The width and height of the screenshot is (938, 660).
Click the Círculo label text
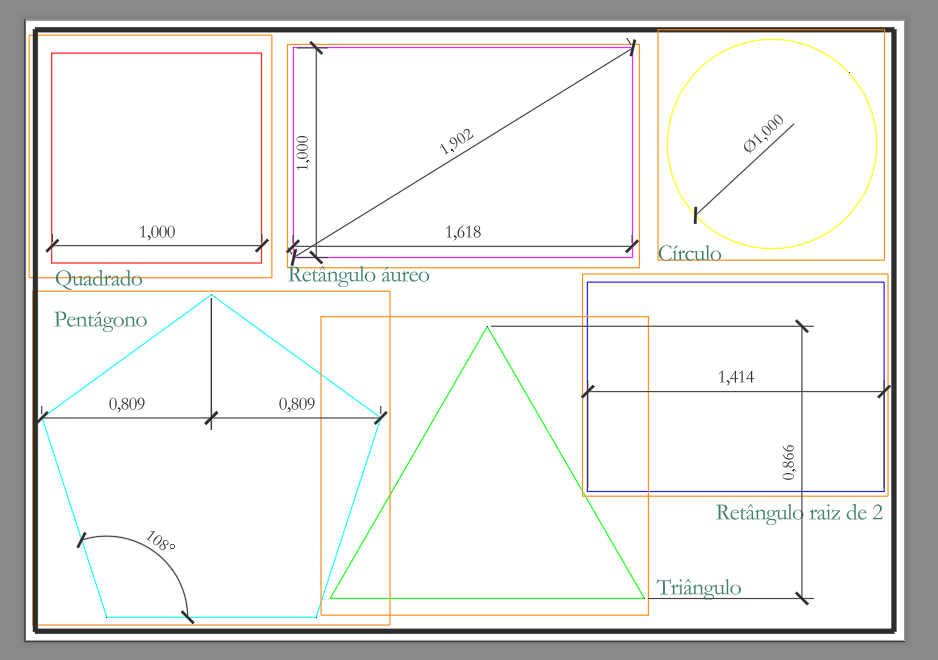[689, 253]
